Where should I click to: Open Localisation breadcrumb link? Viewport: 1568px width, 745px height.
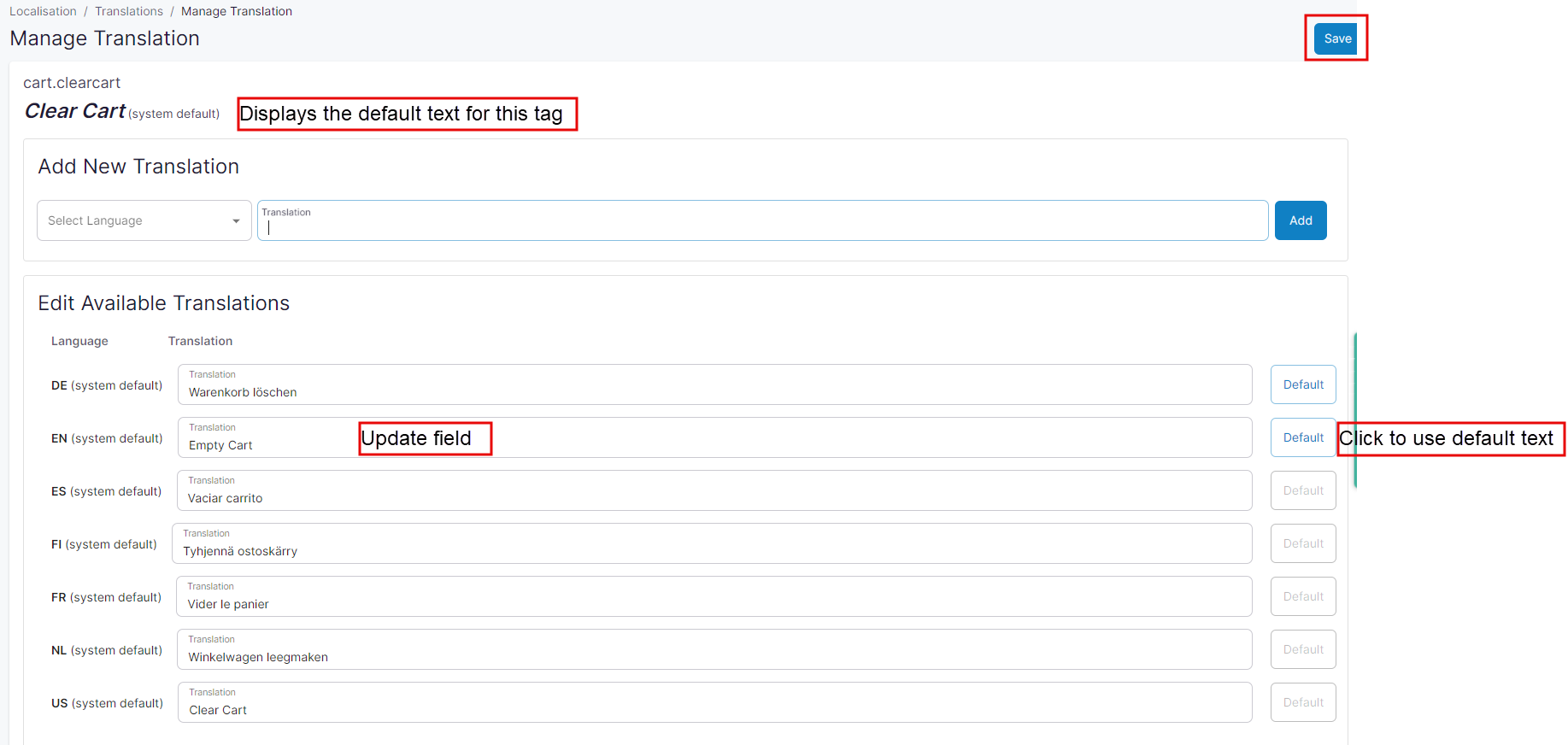point(43,11)
